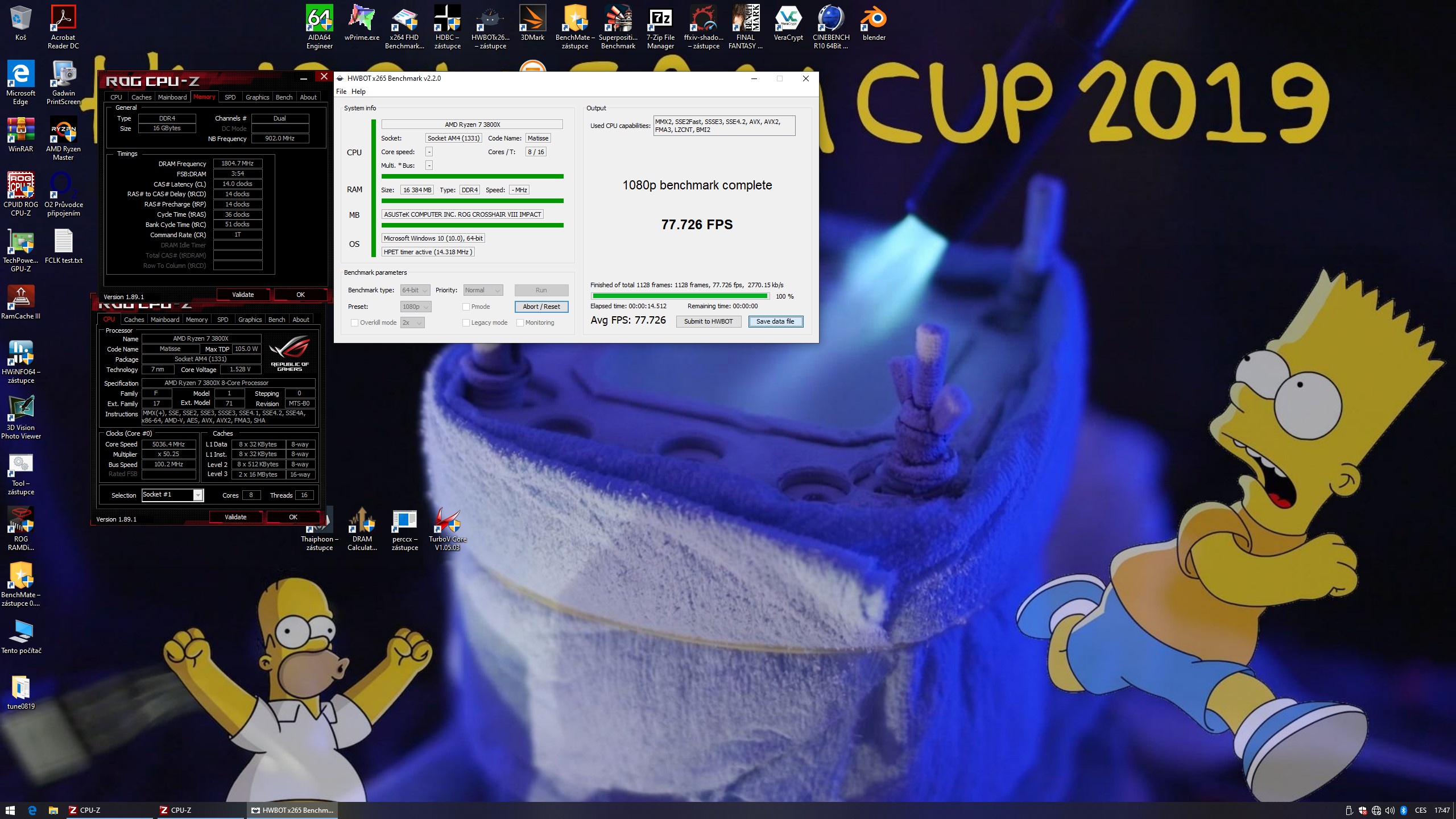This screenshot has height=819, width=1456.
Task: Expand the Preset 1080p dropdown
Action: pyautogui.click(x=416, y=307)
